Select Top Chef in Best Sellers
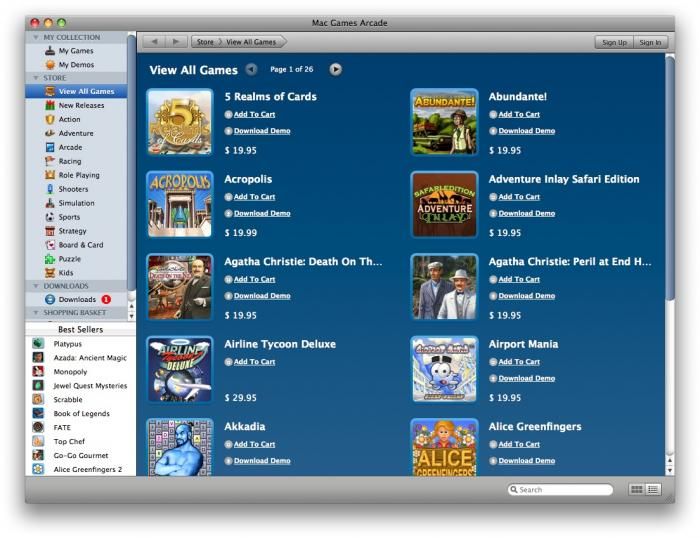The width and height of the screenshot is (700, 538). click(69, 441)
